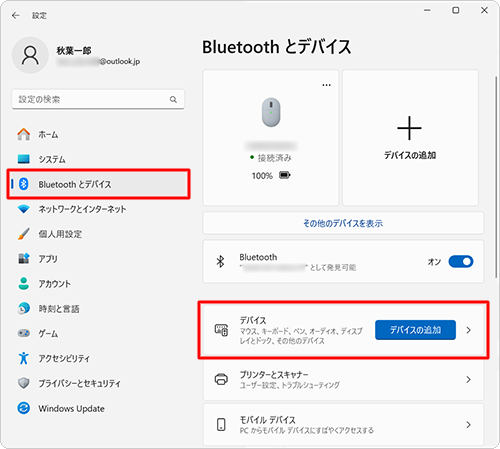Maximize the settings window
This screenshot has height=449, width=500.
pos(456,10)
